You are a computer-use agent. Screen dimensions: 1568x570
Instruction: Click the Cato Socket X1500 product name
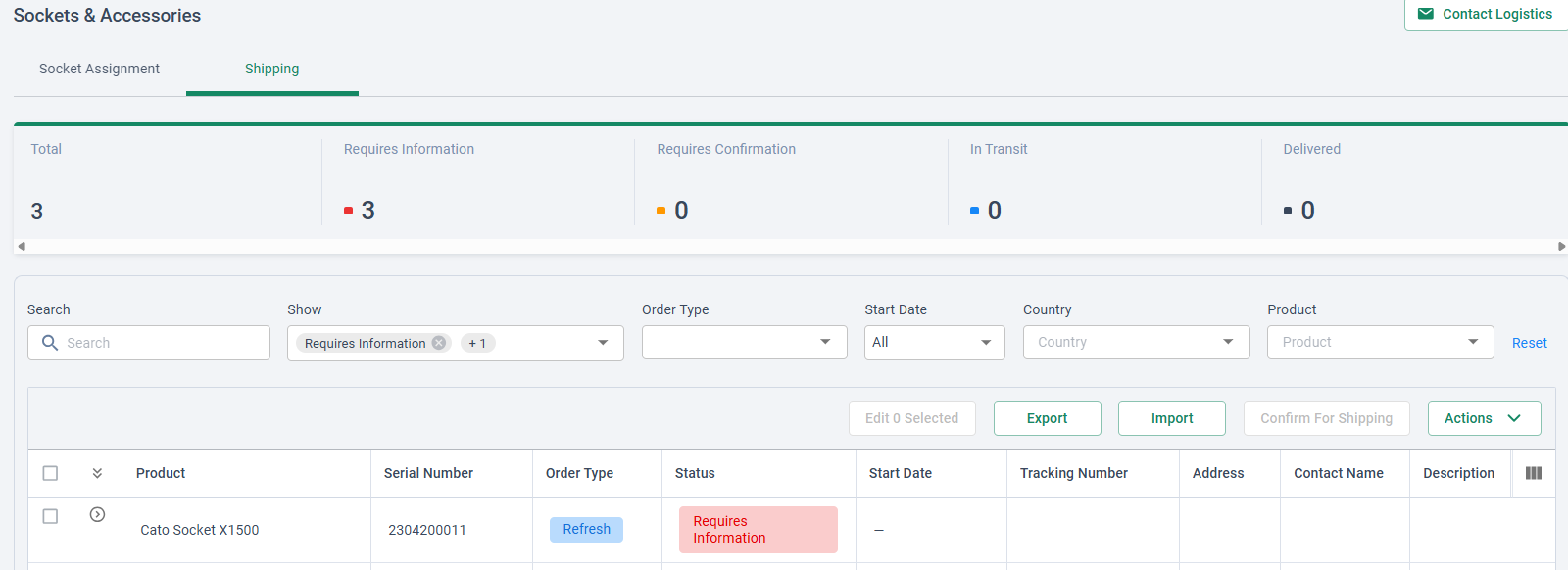200,530
